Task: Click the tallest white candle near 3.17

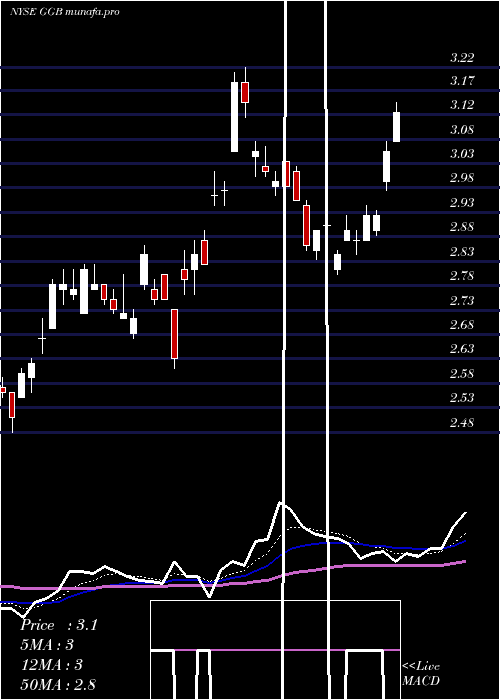Action: [234, 117]
